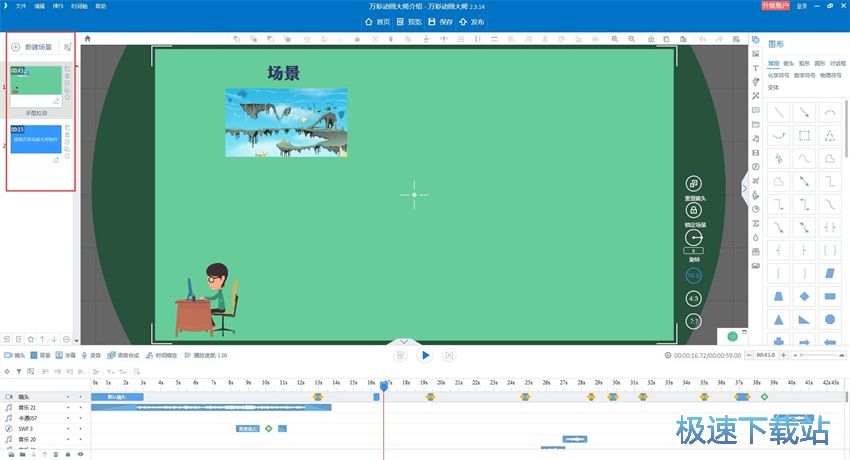Click the home icon above the canvas

coord(87,38)
